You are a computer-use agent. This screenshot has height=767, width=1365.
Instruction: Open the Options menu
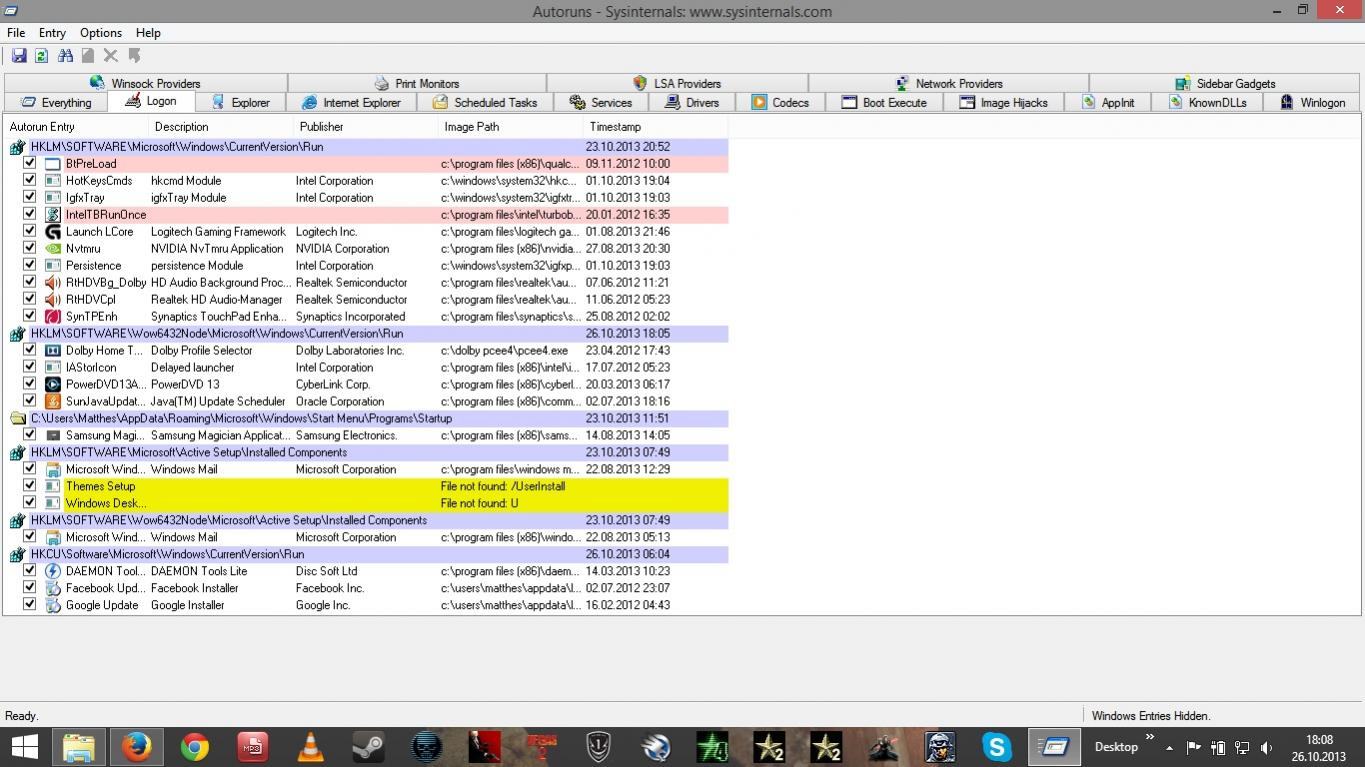point(101,33)
